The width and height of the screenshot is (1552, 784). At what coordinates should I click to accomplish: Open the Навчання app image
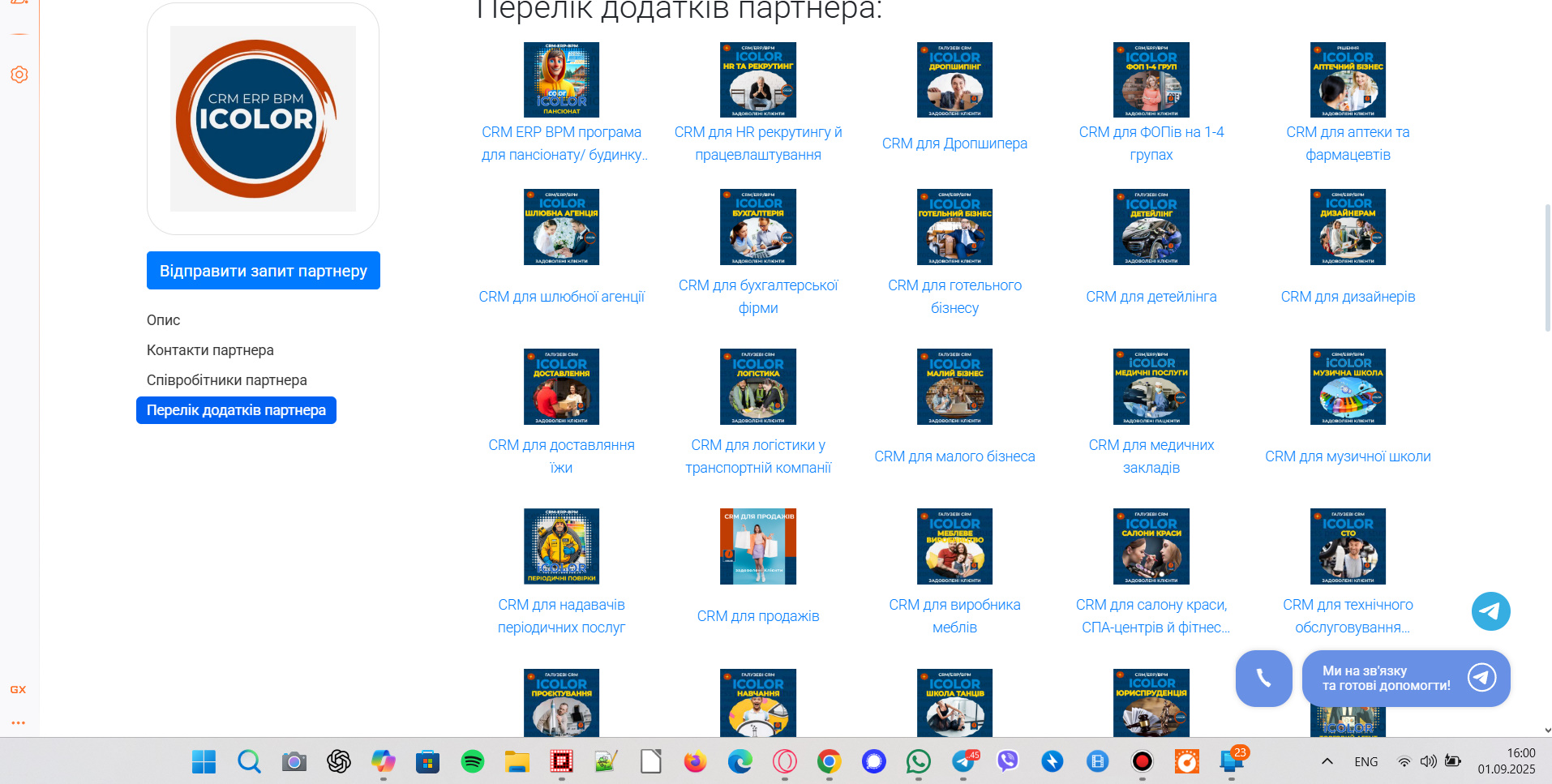pyautogui.click(x=758, y=702)
